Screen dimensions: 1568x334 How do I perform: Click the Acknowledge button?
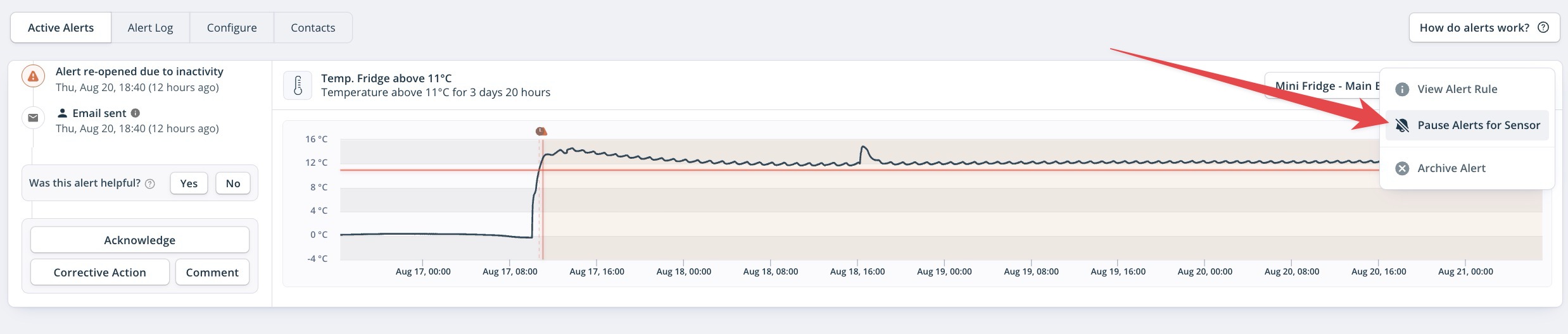140,240
